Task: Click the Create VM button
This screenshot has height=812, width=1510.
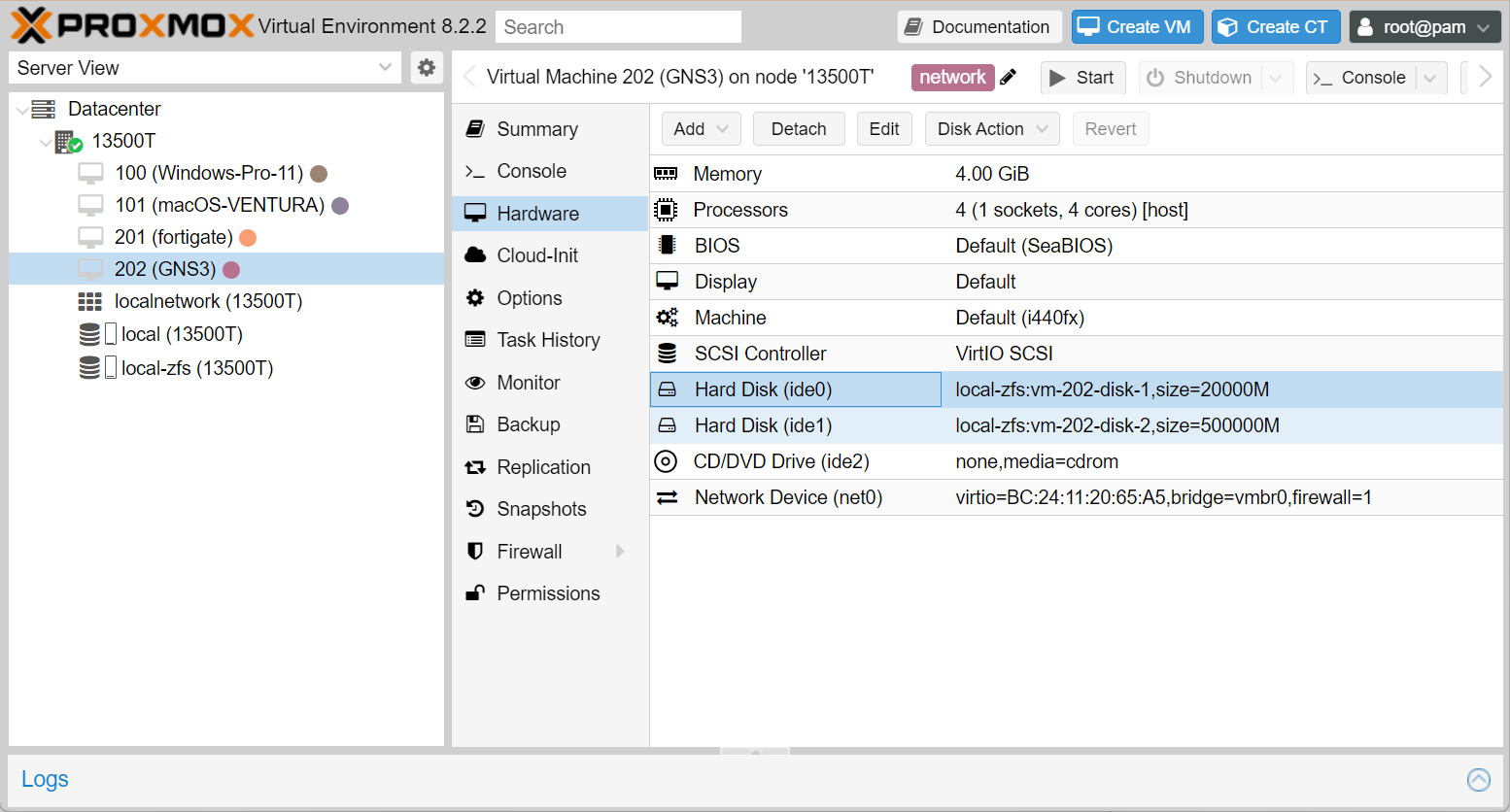Action: tap(1137, 26)
